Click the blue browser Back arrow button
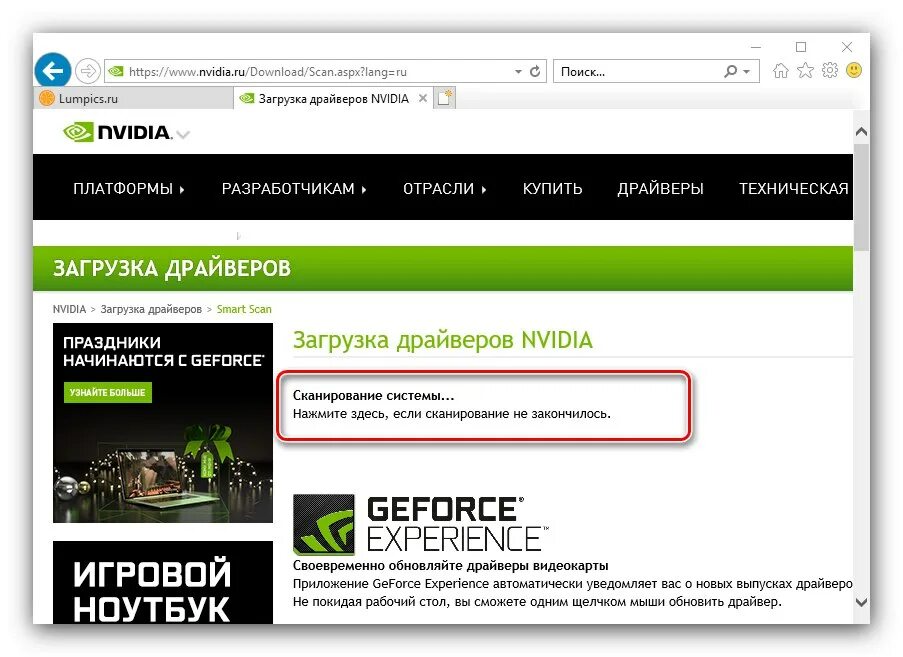Image resolution: width=903 pixels, height=657 pixels. pyautogui.click(x=52, y=71)
